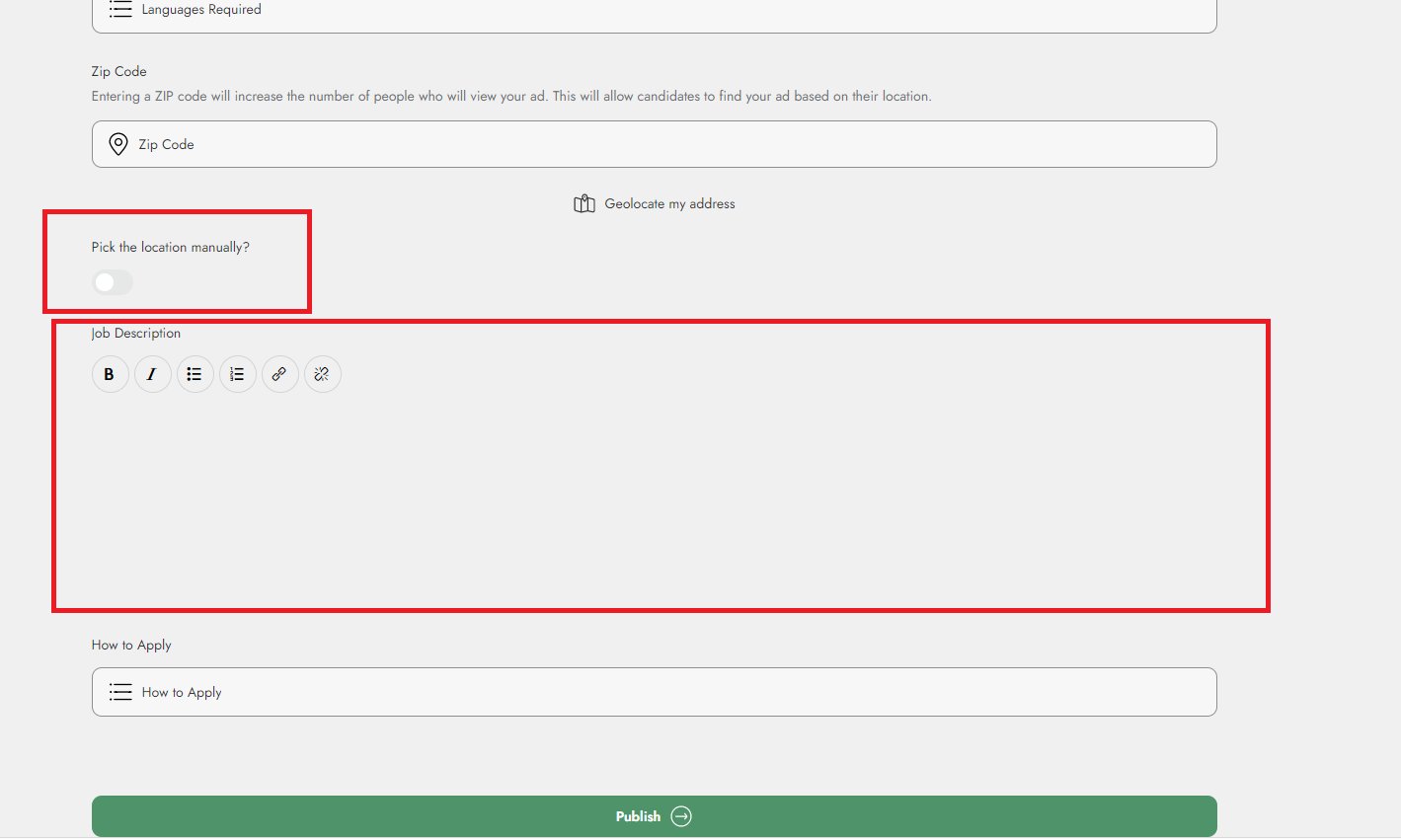1401x840 pixels.
Task: Open the How to Apply selector
Action: (x=654, y=692)
